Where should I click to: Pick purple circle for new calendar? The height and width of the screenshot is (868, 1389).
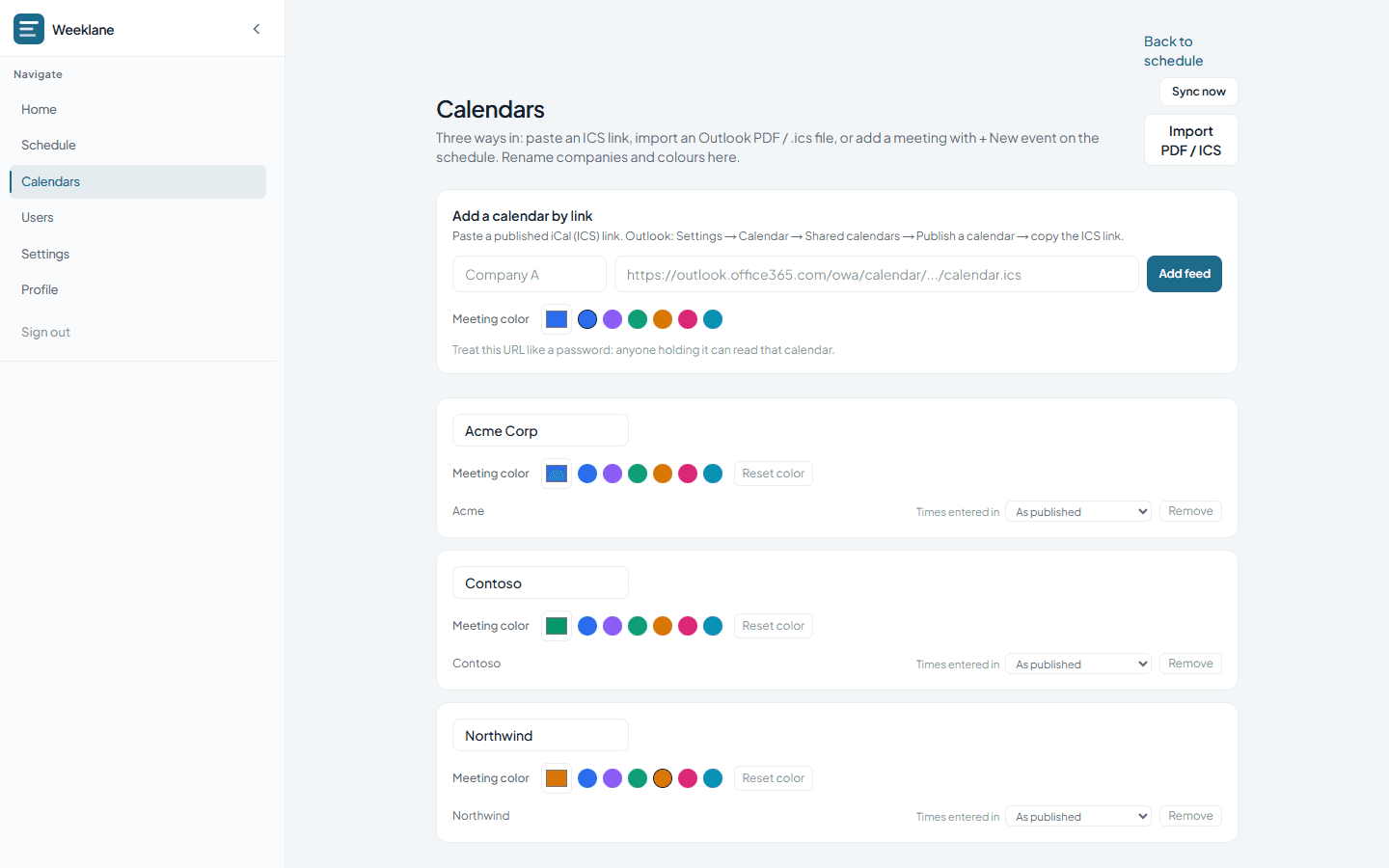(x=613, y=319)
